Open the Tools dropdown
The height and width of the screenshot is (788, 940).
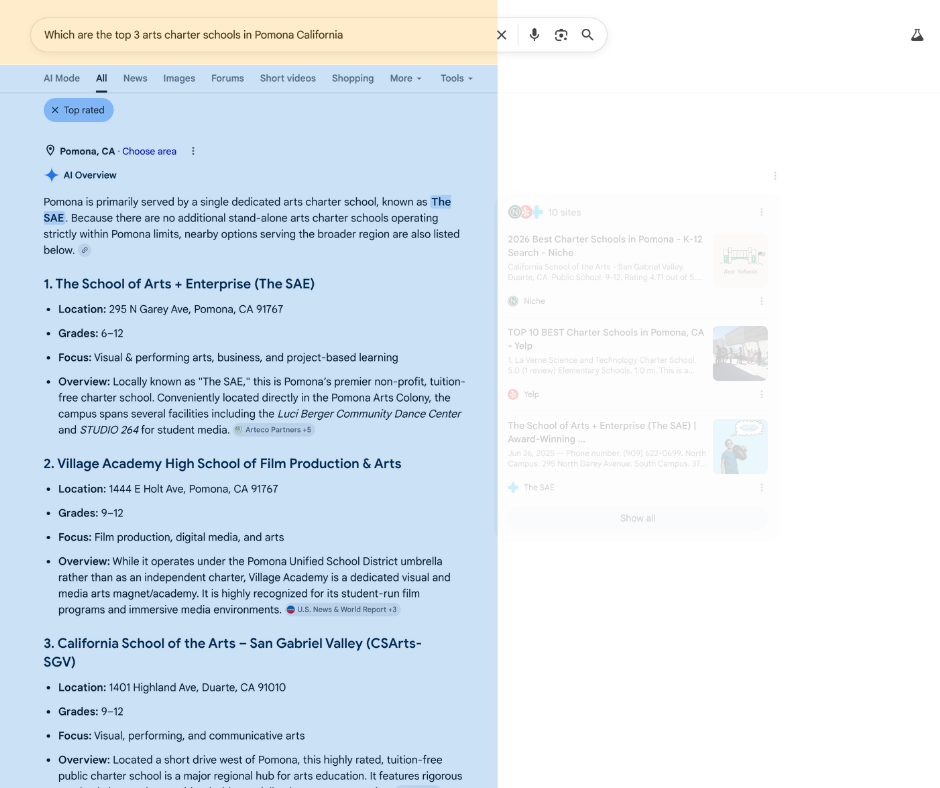456,79
